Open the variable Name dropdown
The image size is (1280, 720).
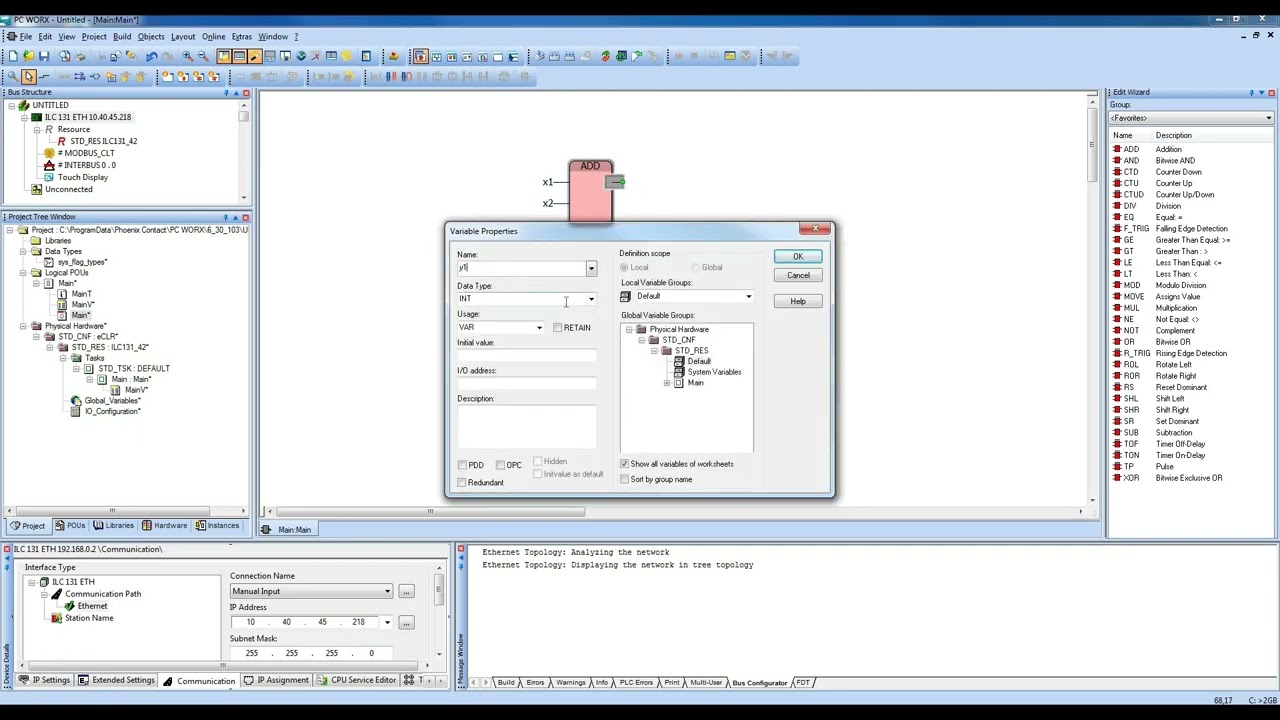591,268
